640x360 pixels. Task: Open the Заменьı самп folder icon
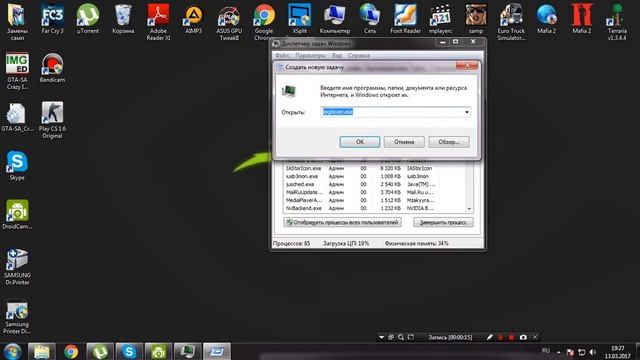17,21
